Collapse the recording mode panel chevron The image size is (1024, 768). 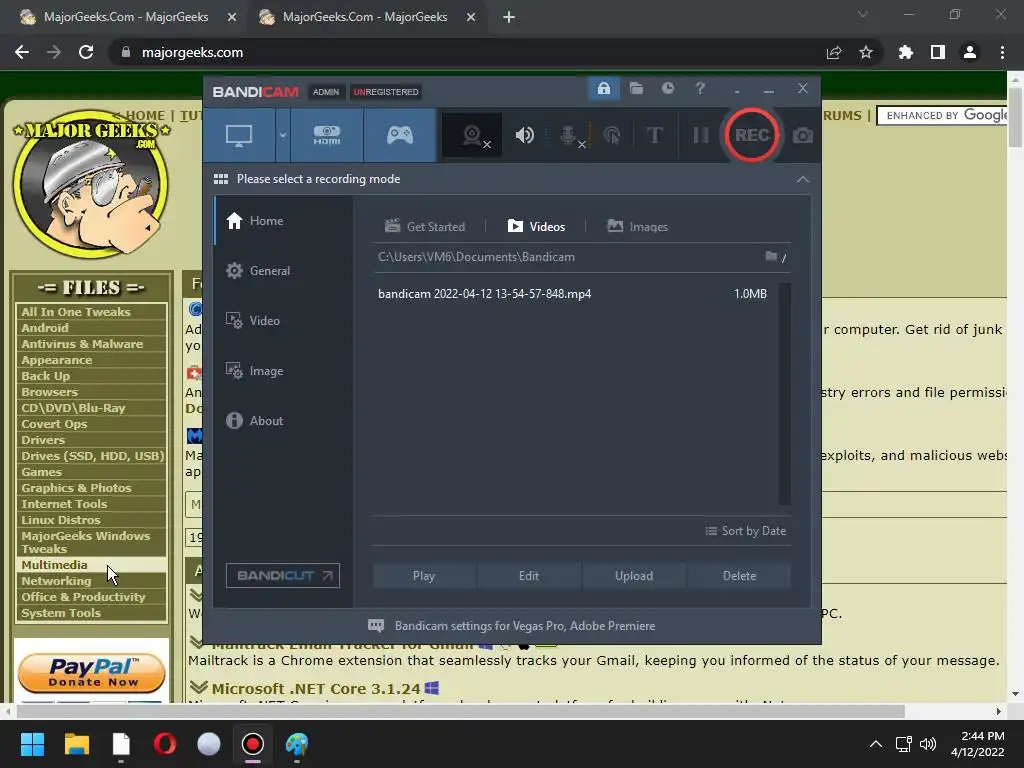pos(803,179)
